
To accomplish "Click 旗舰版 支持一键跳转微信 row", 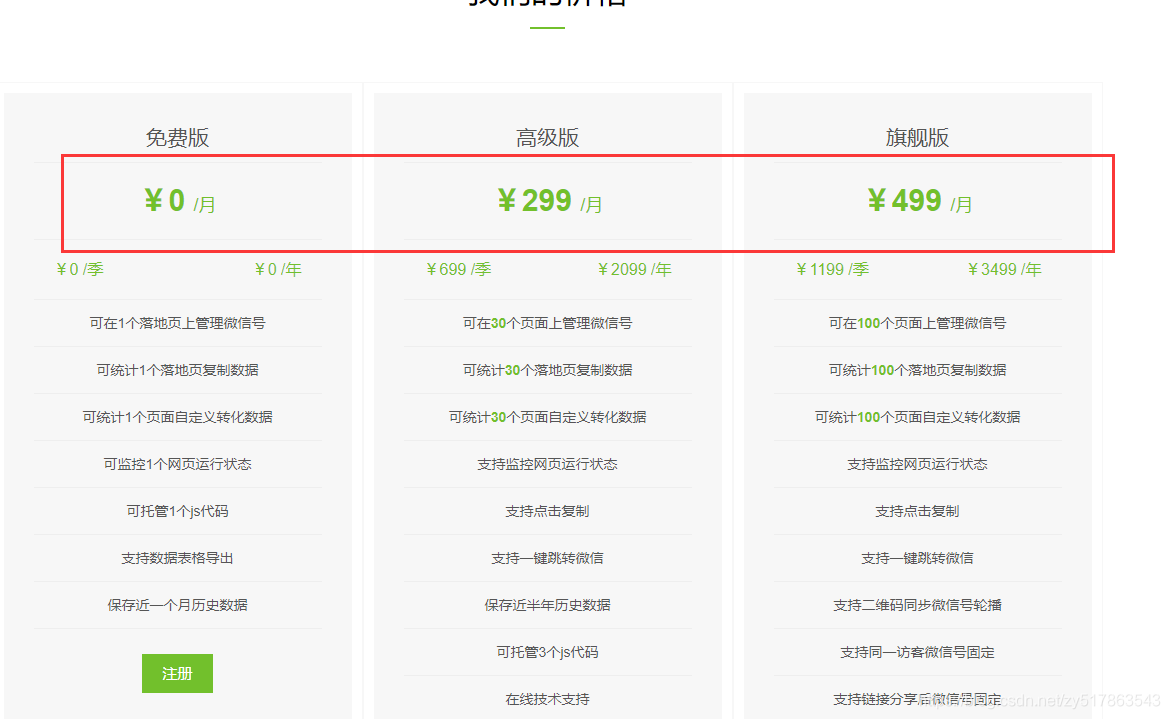I will [917, 558].
